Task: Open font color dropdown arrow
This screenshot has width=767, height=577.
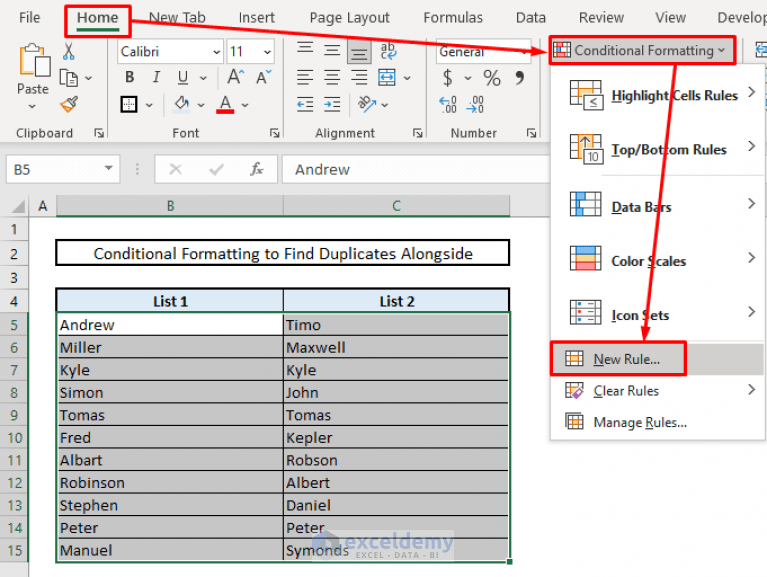Action: (x=245, y=105)
